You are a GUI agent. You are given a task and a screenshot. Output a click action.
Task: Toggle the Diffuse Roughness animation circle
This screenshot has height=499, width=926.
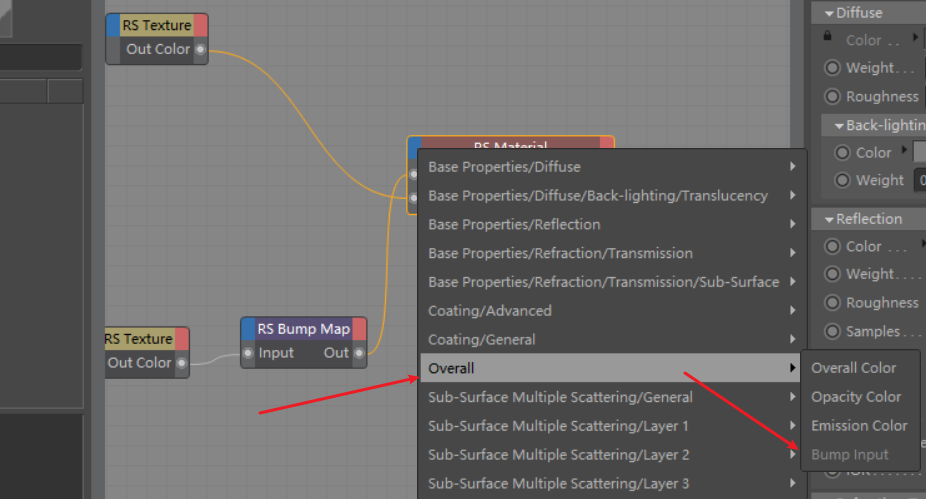click(832, 96)
